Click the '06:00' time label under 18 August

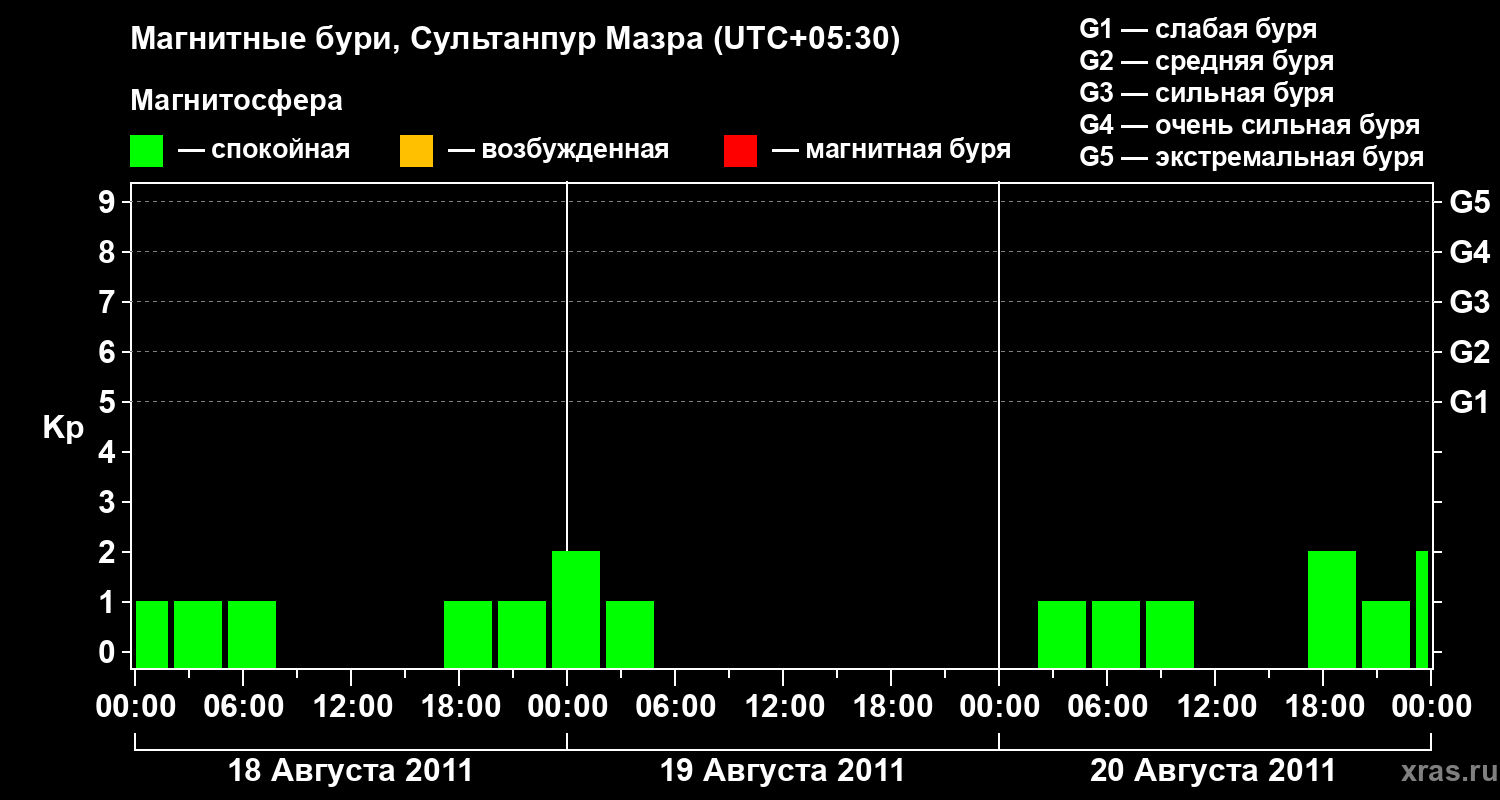[x=243, y=706]
